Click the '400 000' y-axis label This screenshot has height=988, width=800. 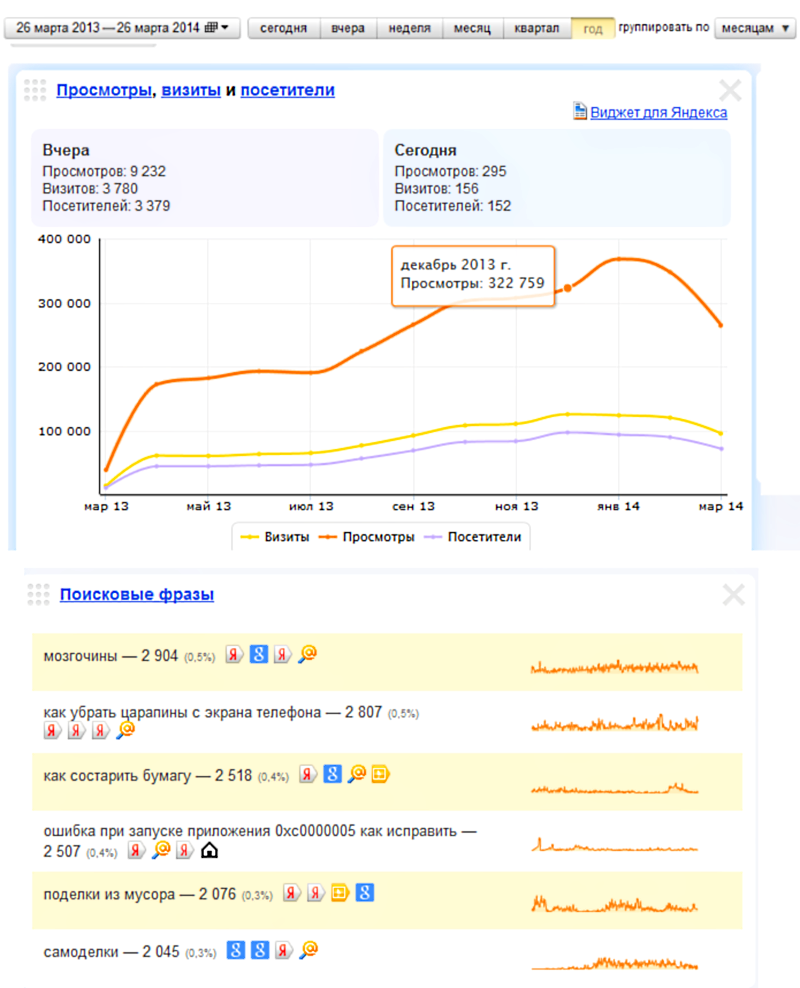coord(64,239)
